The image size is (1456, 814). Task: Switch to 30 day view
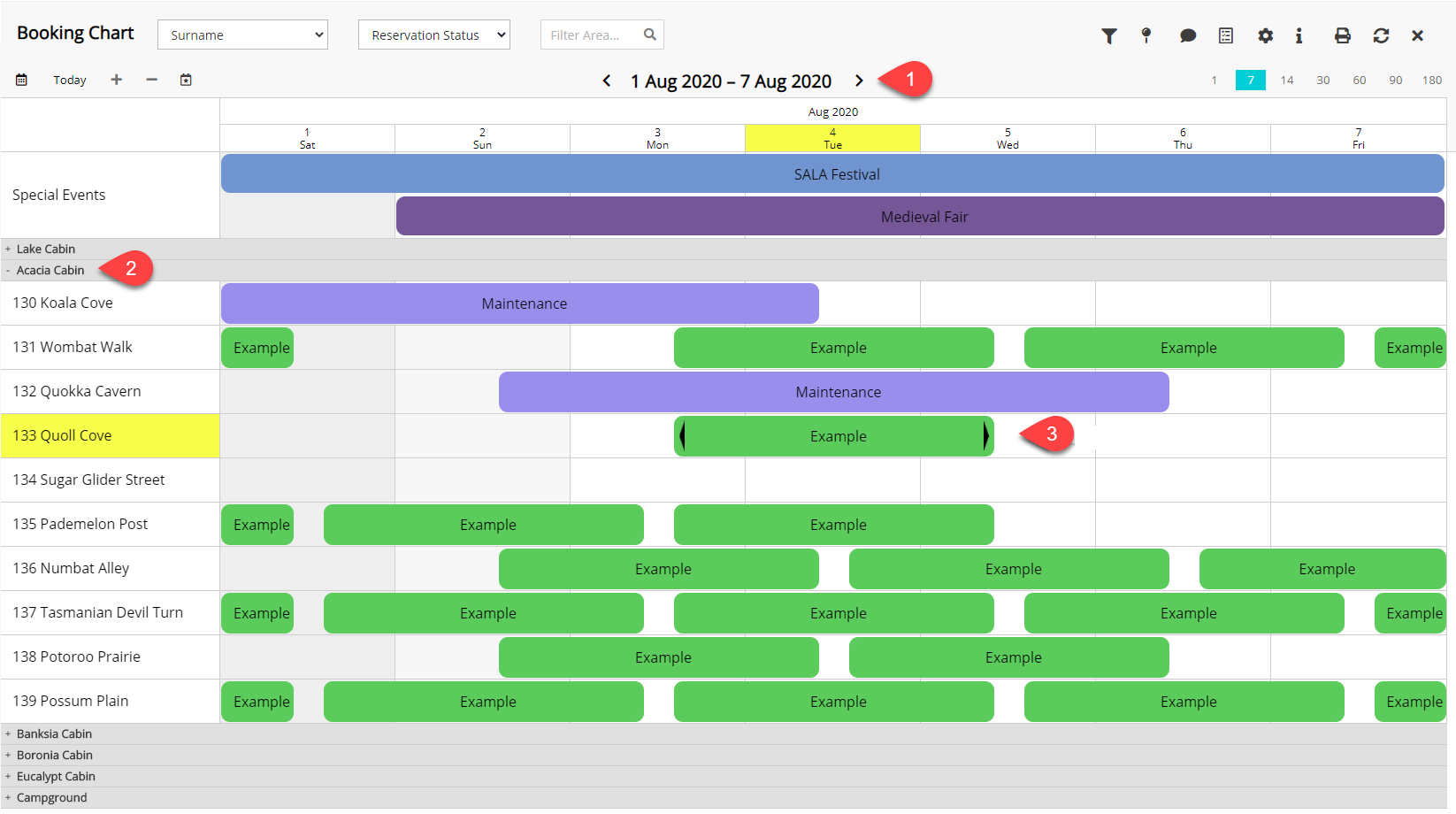(1323, 80)
